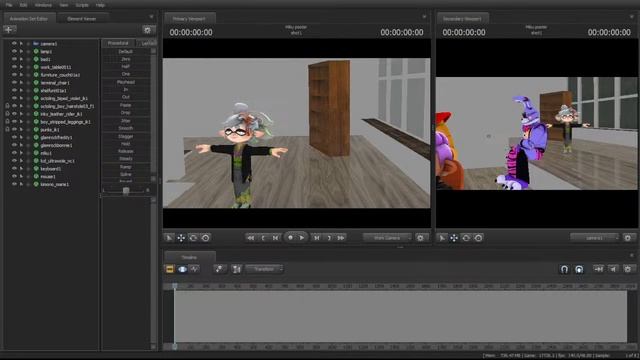Click the timeline playhead marker
The height and width of the screenshot is (360, 640).
click(x=175, y=286)
